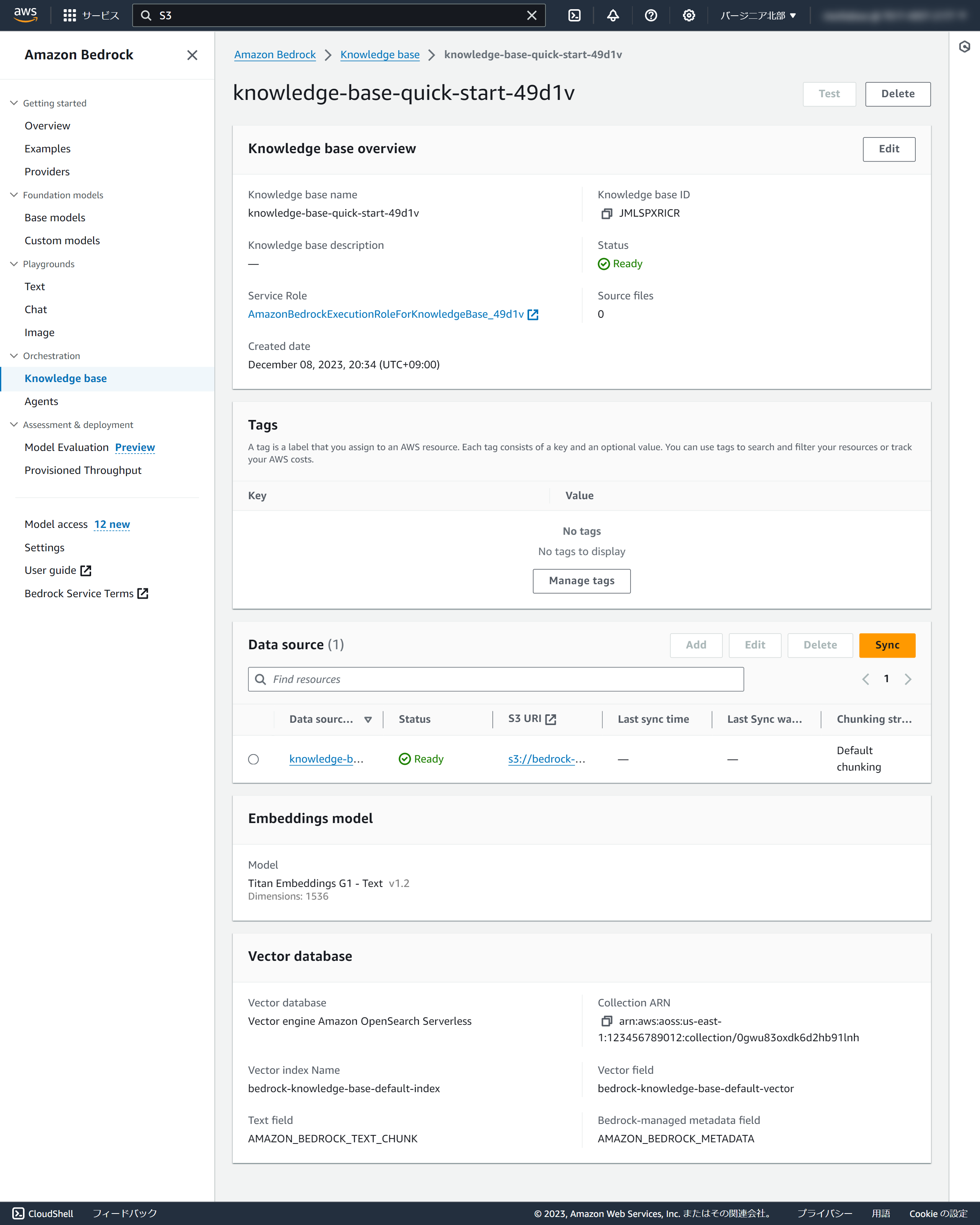Collapse the Orchestration section
This screenshot has width=980, height=1225.
point(14,356)
